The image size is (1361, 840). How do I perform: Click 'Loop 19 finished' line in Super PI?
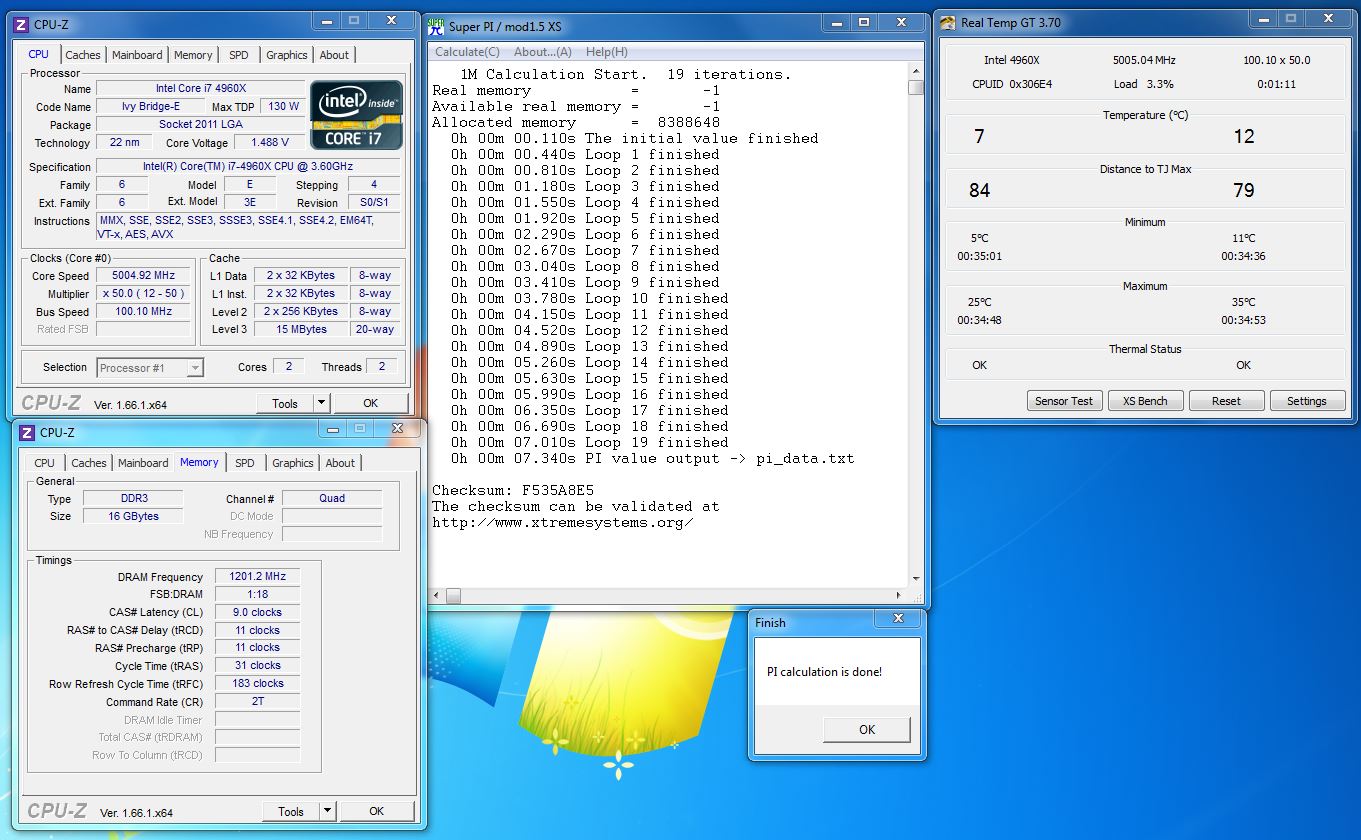(590, 442)
